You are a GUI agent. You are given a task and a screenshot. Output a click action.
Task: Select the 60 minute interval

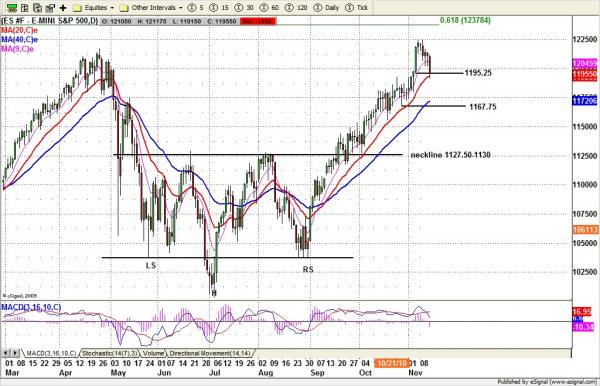point(269,7)
